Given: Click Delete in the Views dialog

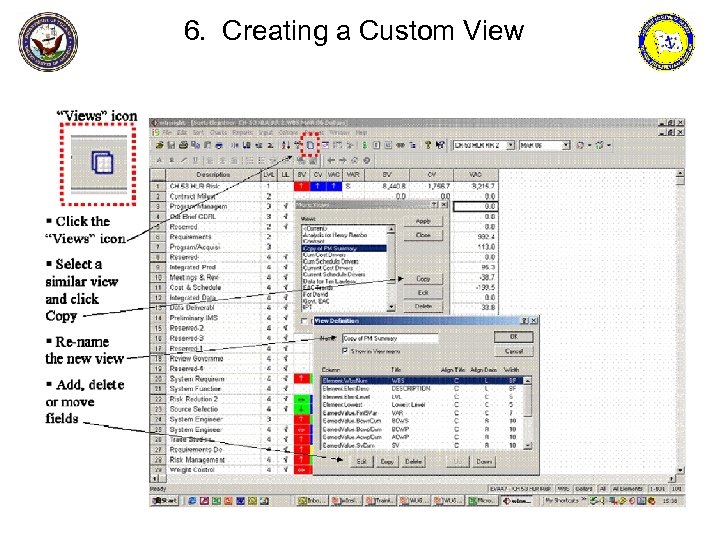Looking at the screenshot, I should [423, 306].
